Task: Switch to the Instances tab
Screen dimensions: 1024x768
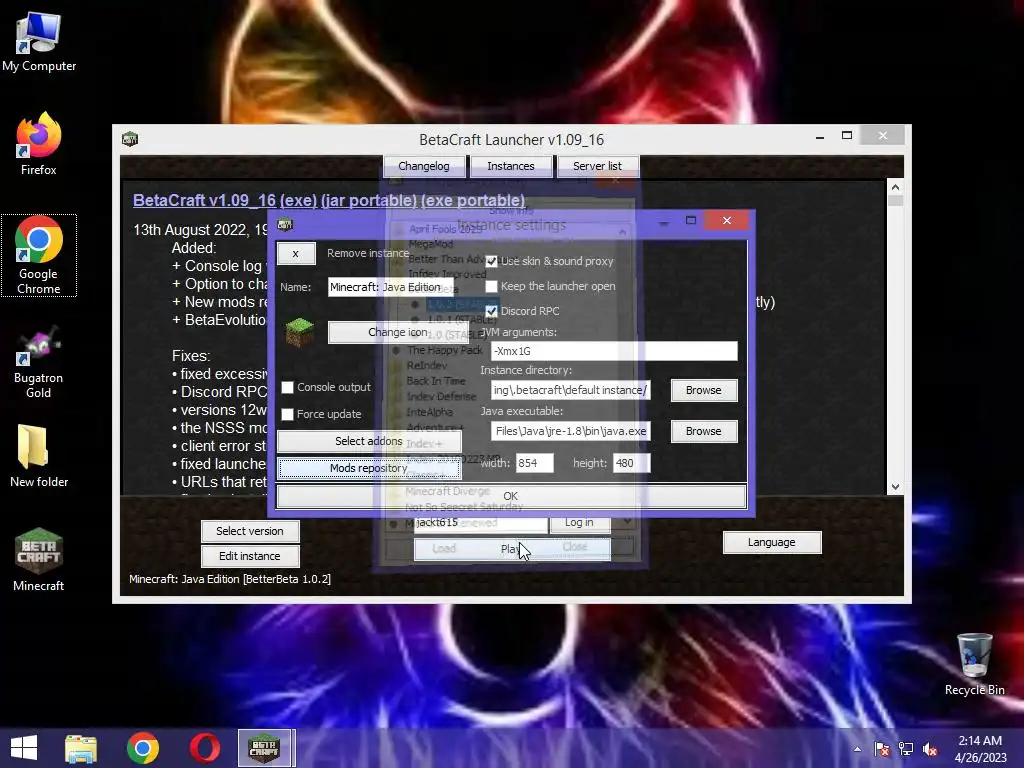Action: click(511, 166)
